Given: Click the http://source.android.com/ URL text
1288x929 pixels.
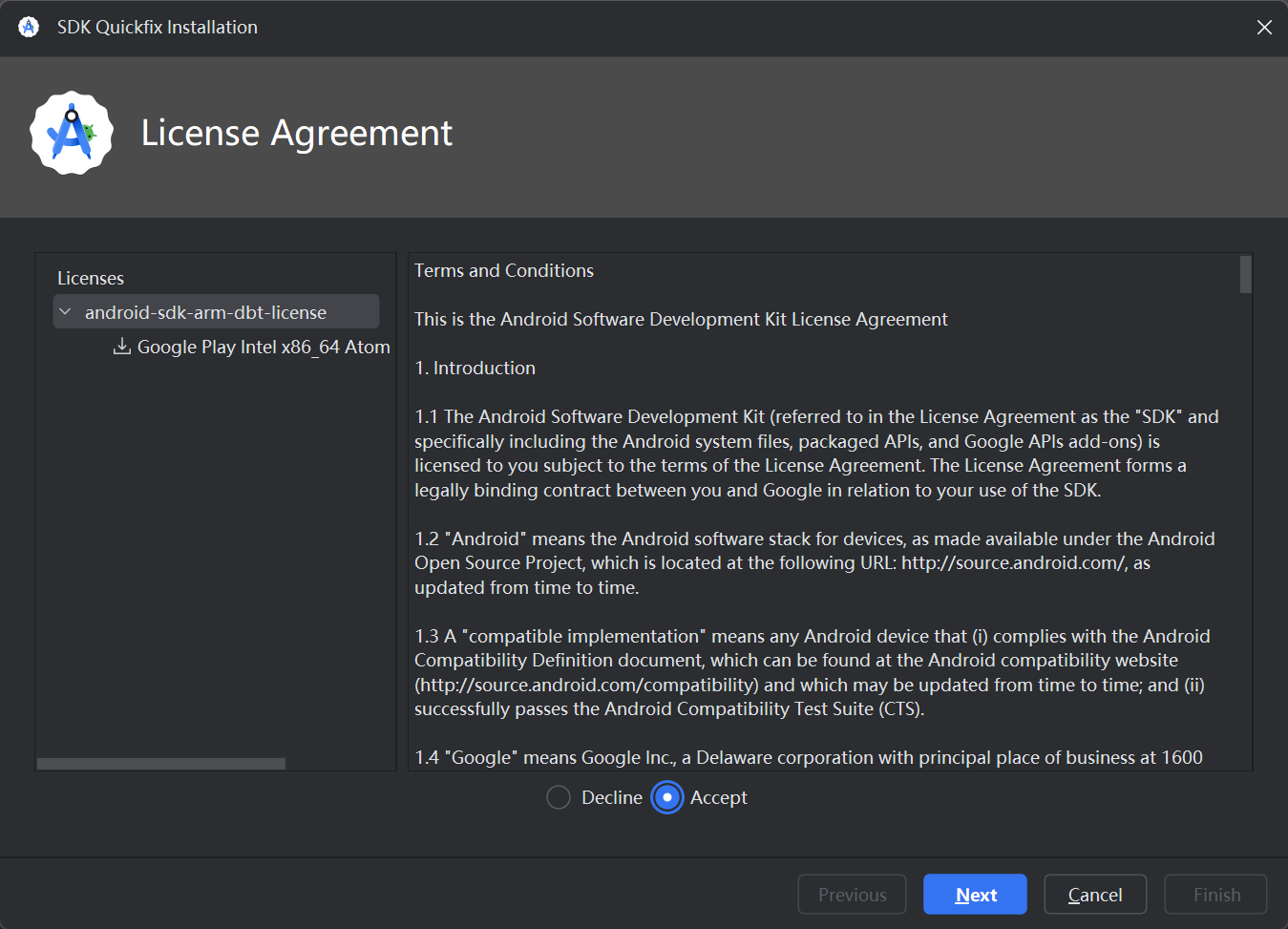Looking at the screenshot, I should pyautogui.click(x=1014, y=562).
